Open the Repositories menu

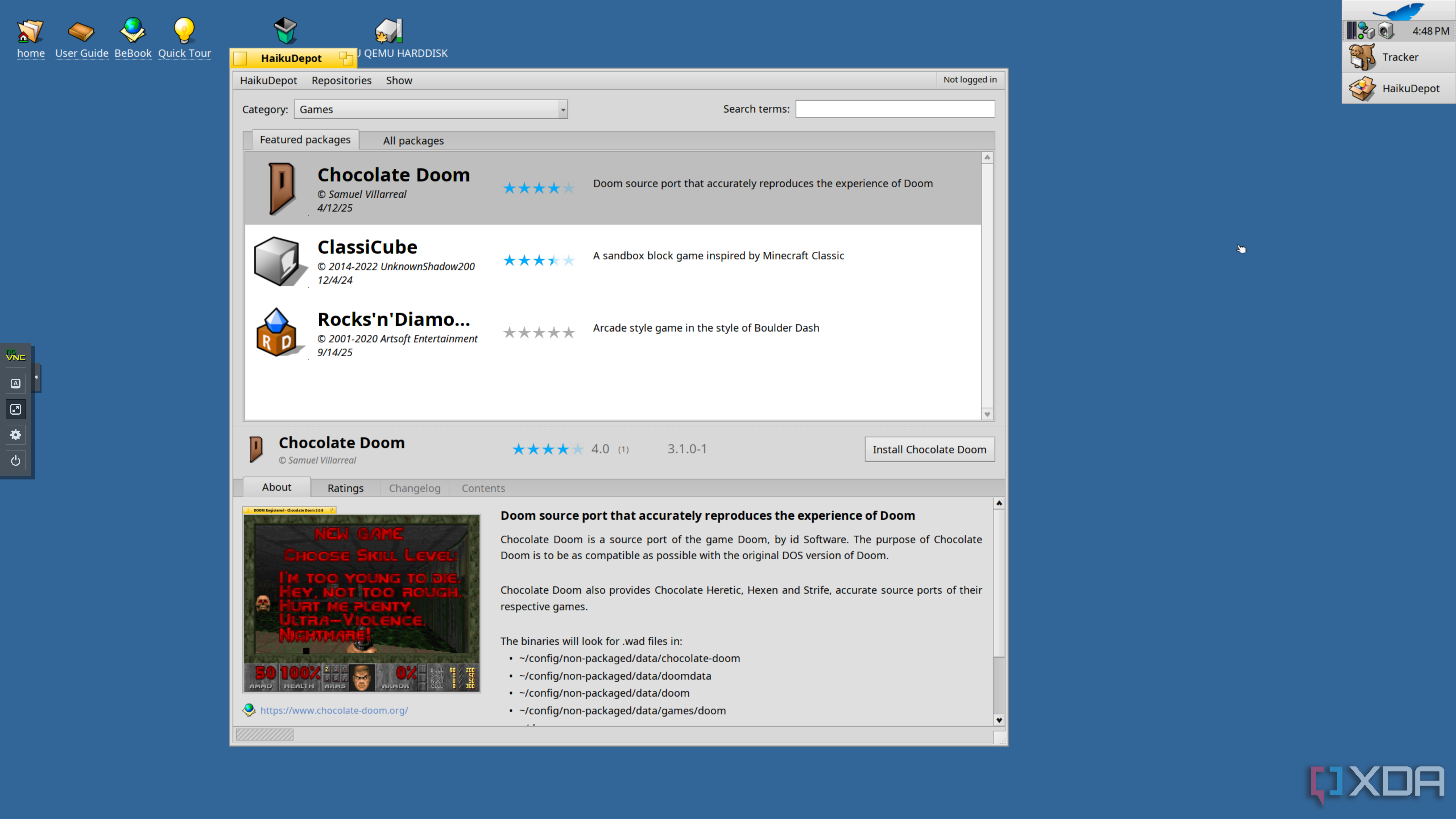tap(341, 80)
